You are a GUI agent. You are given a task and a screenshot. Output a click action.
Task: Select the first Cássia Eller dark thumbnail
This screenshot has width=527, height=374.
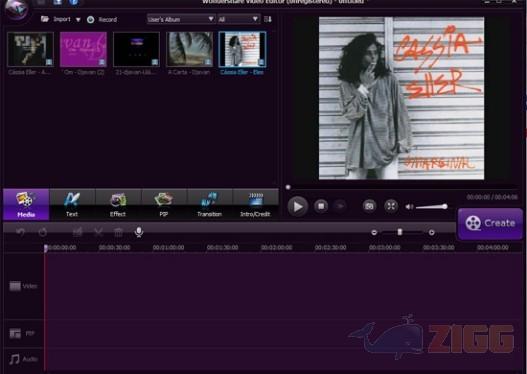[x=30, y=49]
